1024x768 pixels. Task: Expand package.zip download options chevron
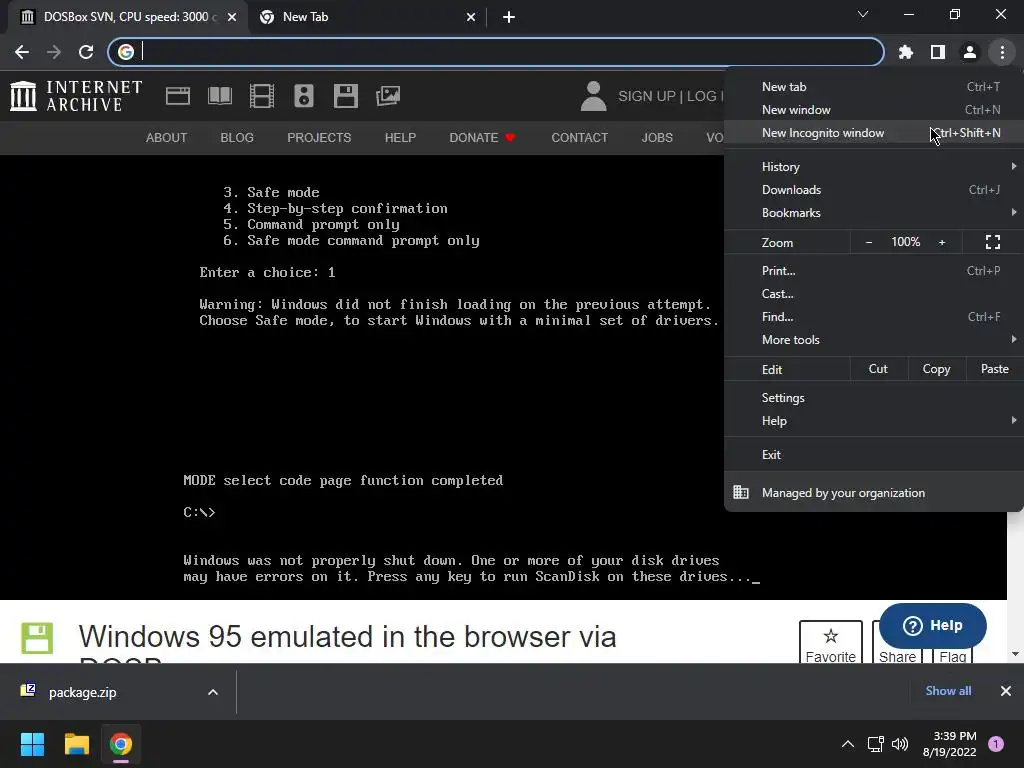click(212, 692)
